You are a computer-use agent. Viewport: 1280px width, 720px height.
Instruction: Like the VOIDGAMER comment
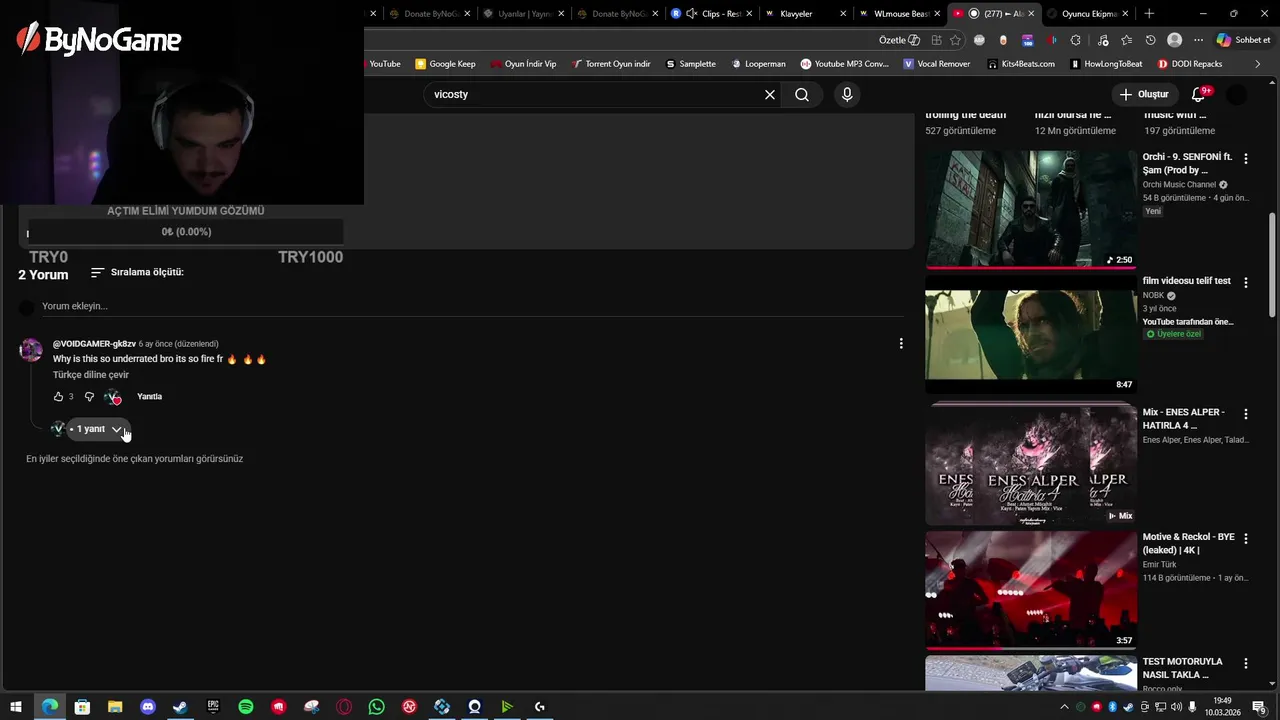58,397
